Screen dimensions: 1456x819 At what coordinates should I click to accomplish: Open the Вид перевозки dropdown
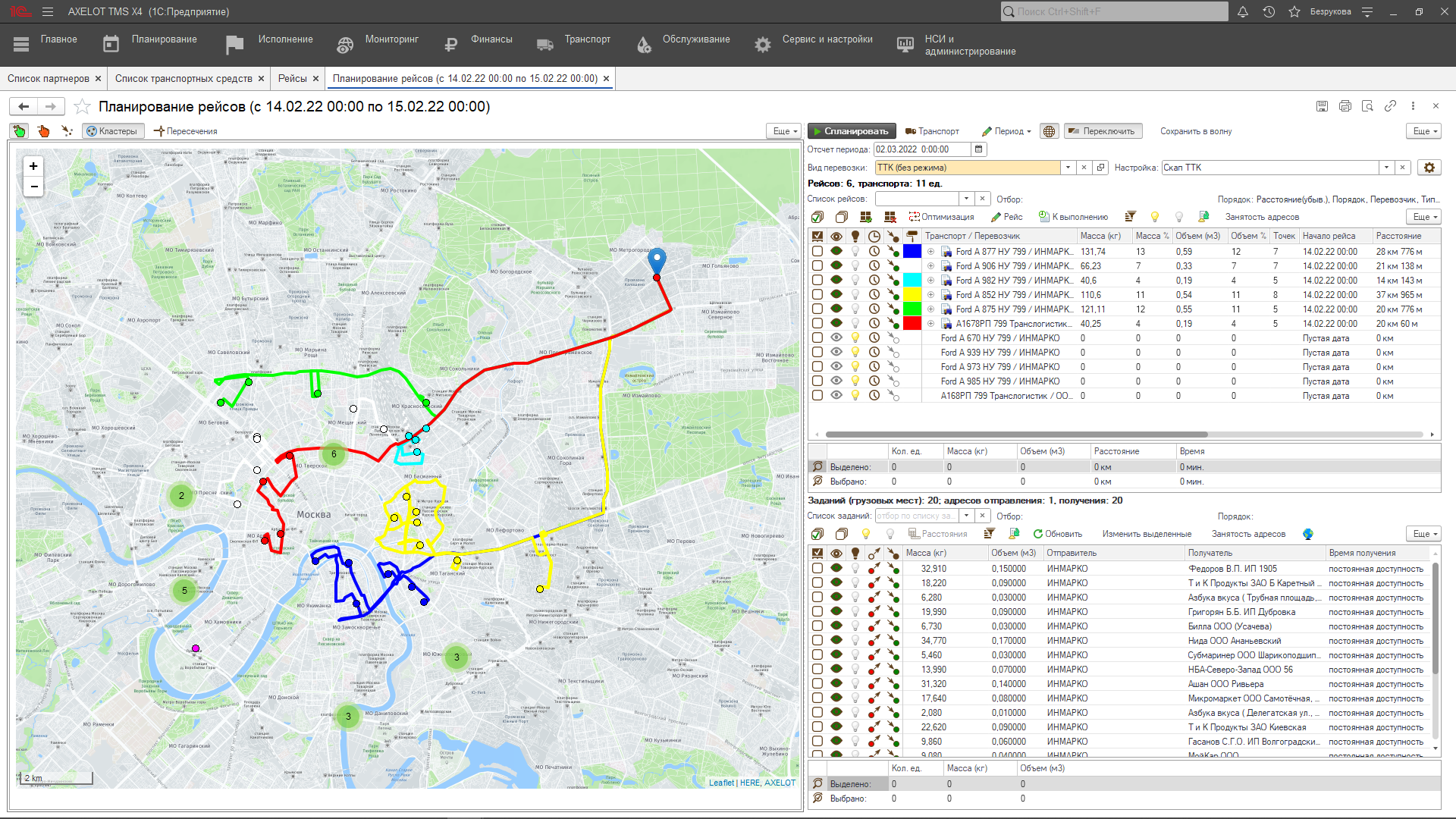pos(1068,168)
